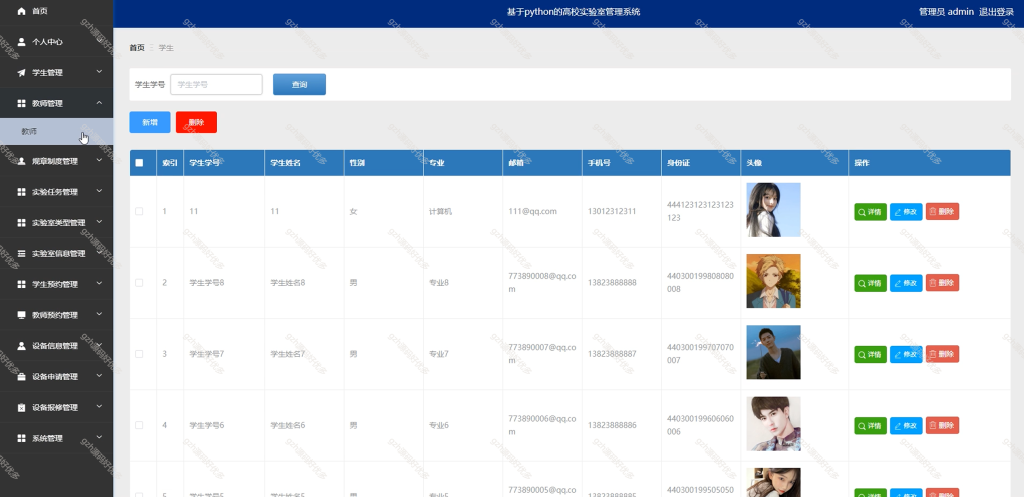
Task: Focus the 学生学号 search input
Action: tap(216, 84)
